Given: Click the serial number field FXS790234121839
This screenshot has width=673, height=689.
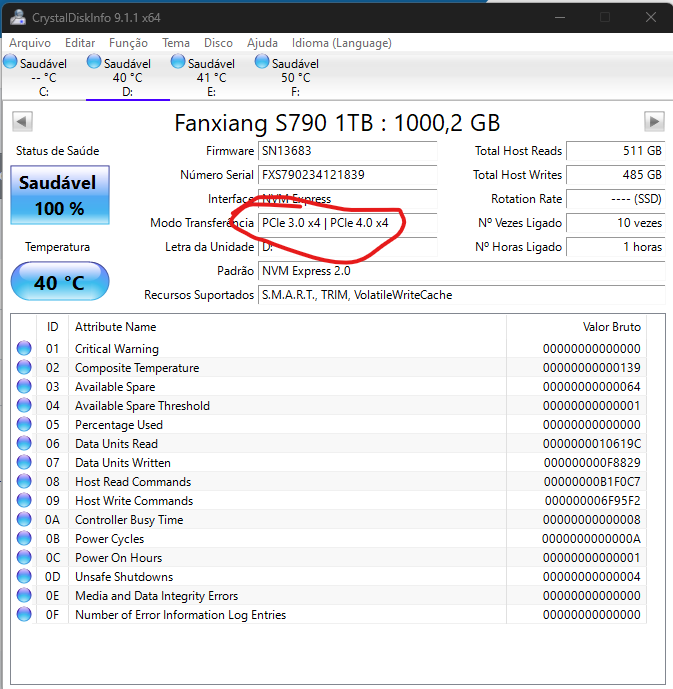Looking at the screenshot, I should 347,175.
